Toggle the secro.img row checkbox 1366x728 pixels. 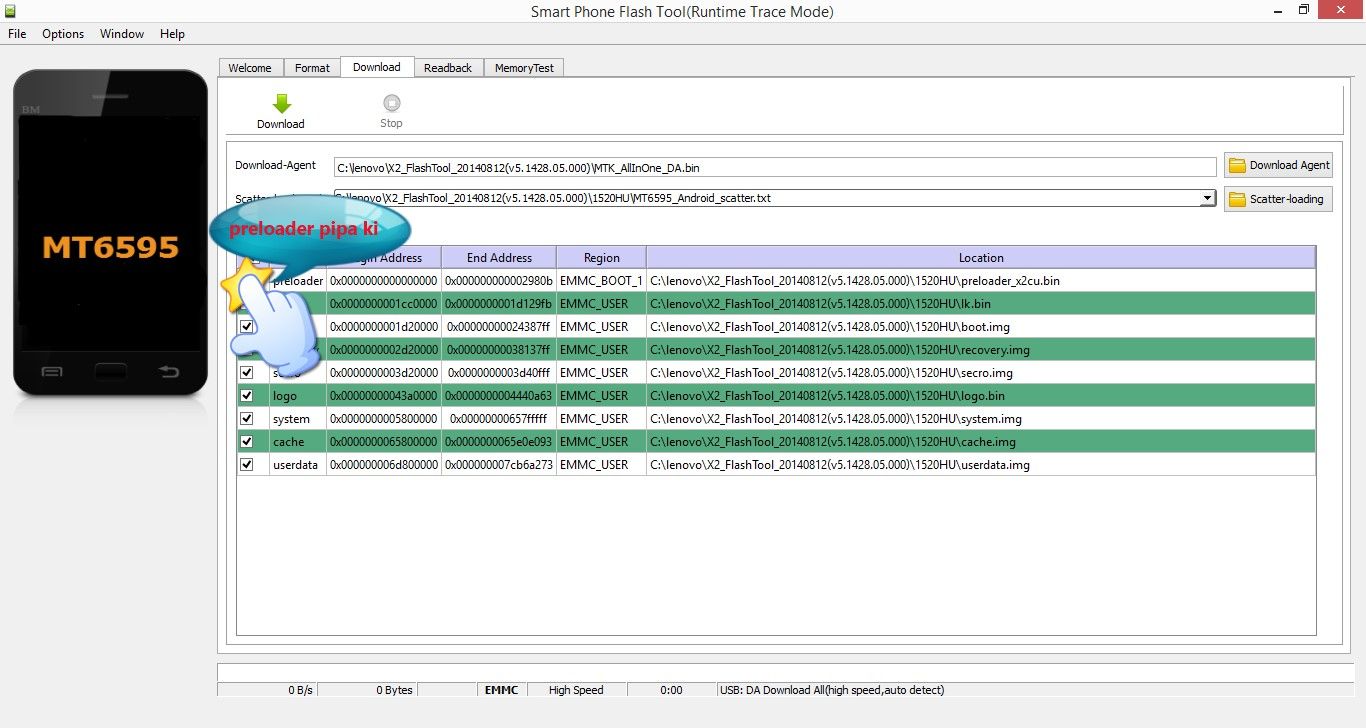pos(246,372)
